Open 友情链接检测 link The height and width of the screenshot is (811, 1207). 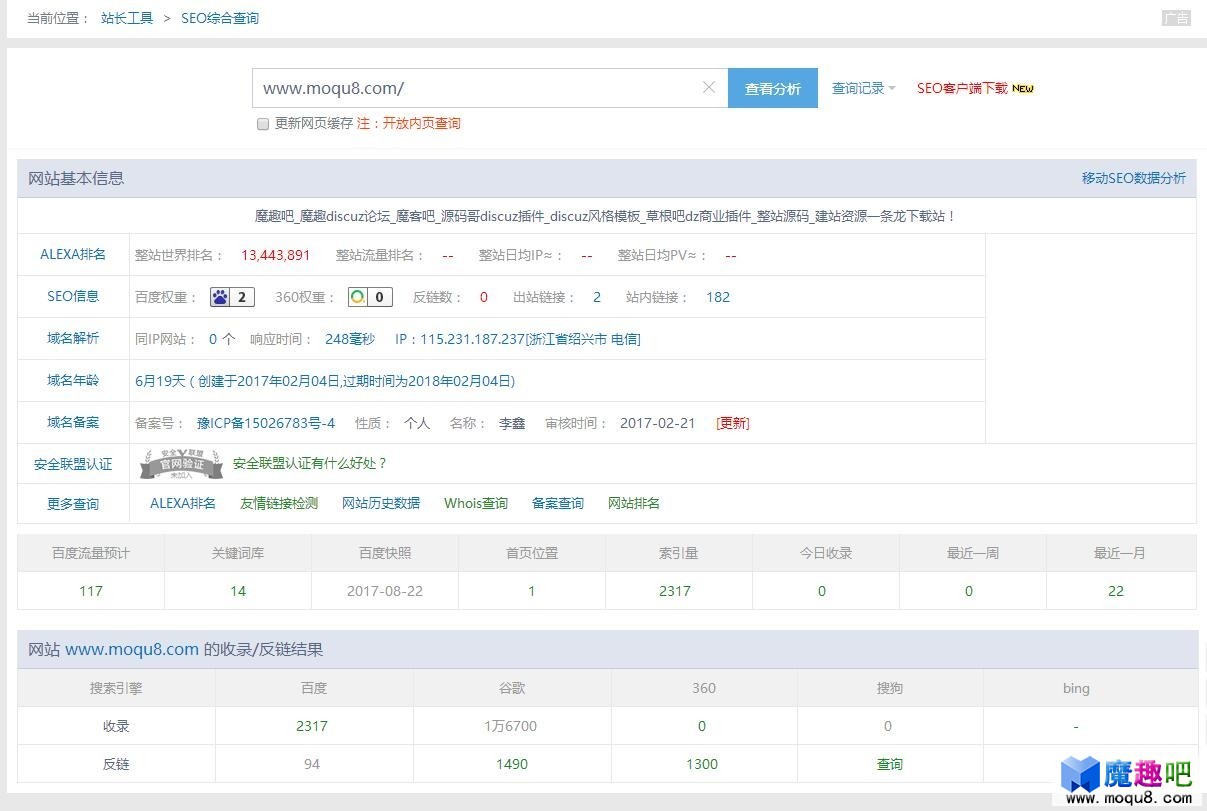pyautogui.click(x=279, y=503)
